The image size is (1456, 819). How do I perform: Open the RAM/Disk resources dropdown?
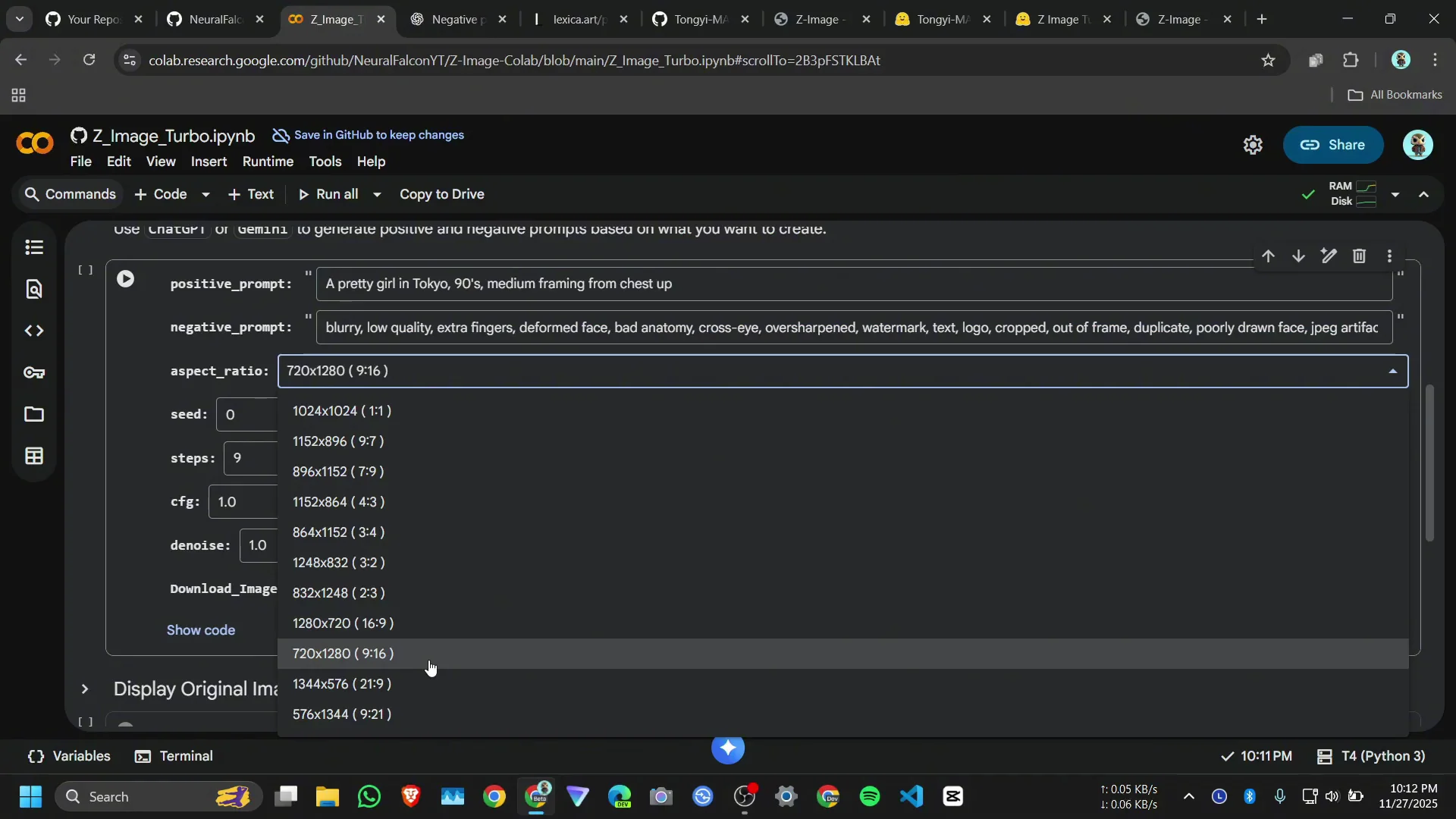click(x=1395, y=195)
